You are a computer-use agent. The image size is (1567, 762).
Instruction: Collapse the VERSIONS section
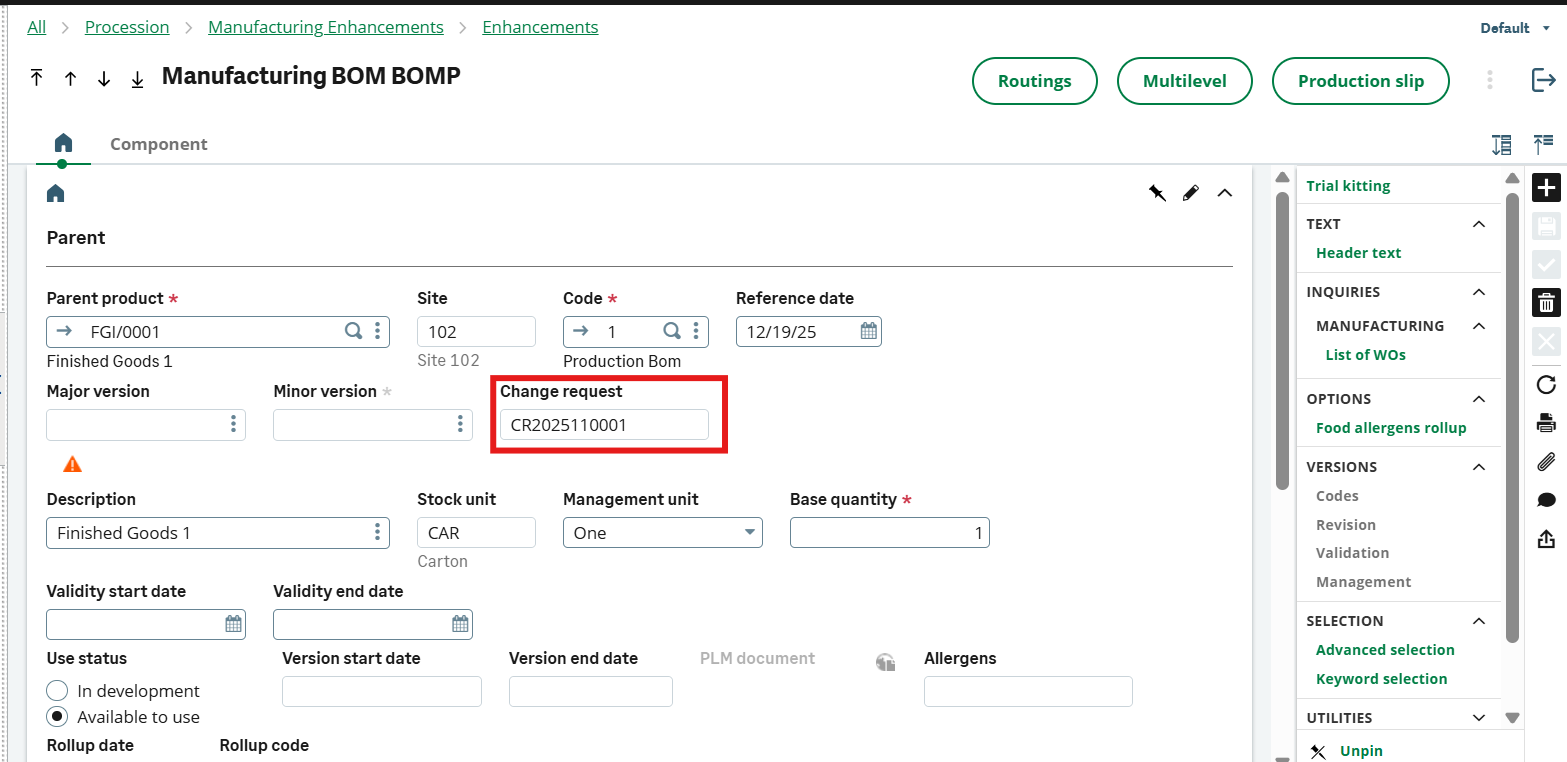pos(1478,466)
